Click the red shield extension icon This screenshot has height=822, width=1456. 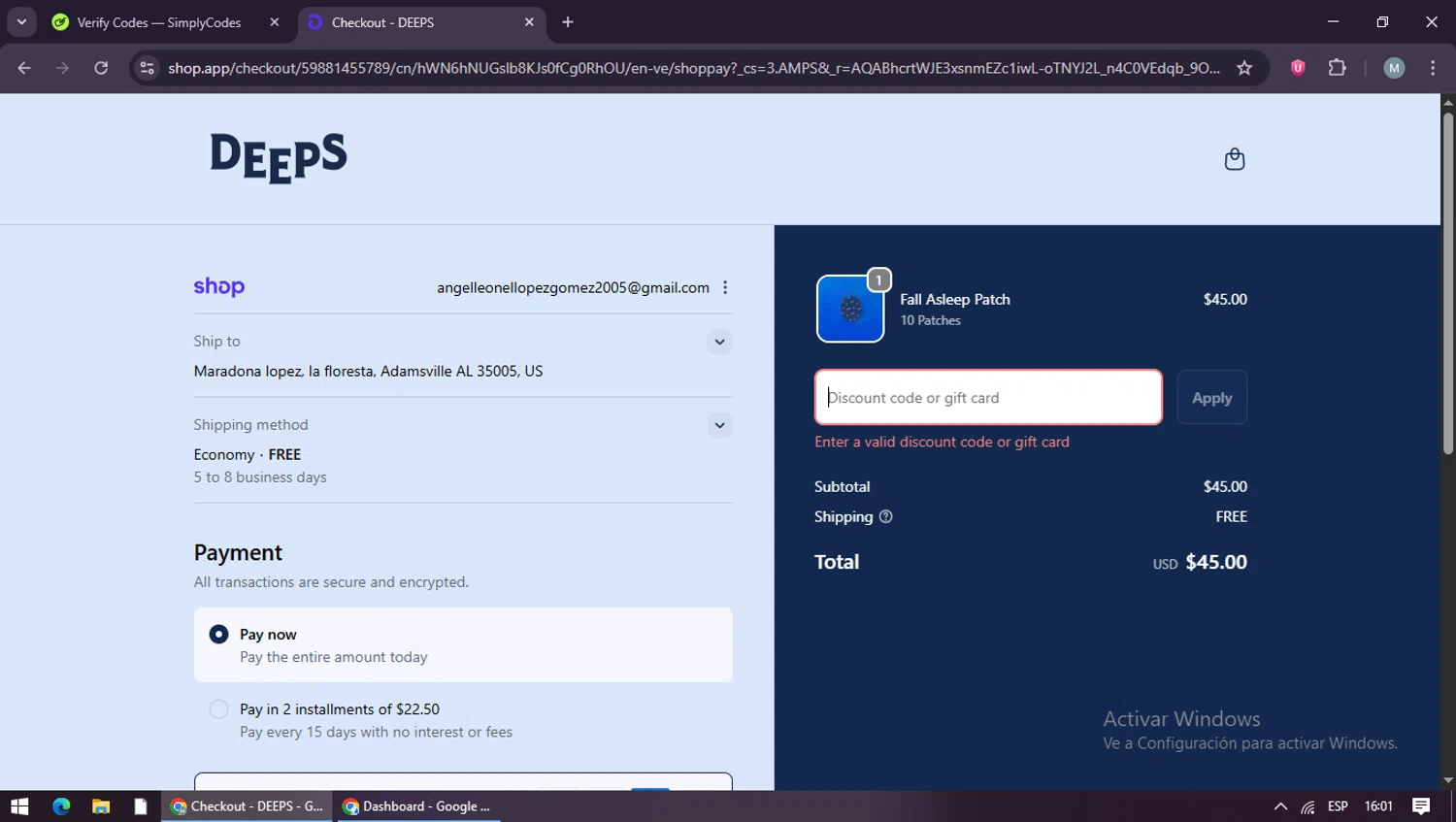click(1297, 68)
